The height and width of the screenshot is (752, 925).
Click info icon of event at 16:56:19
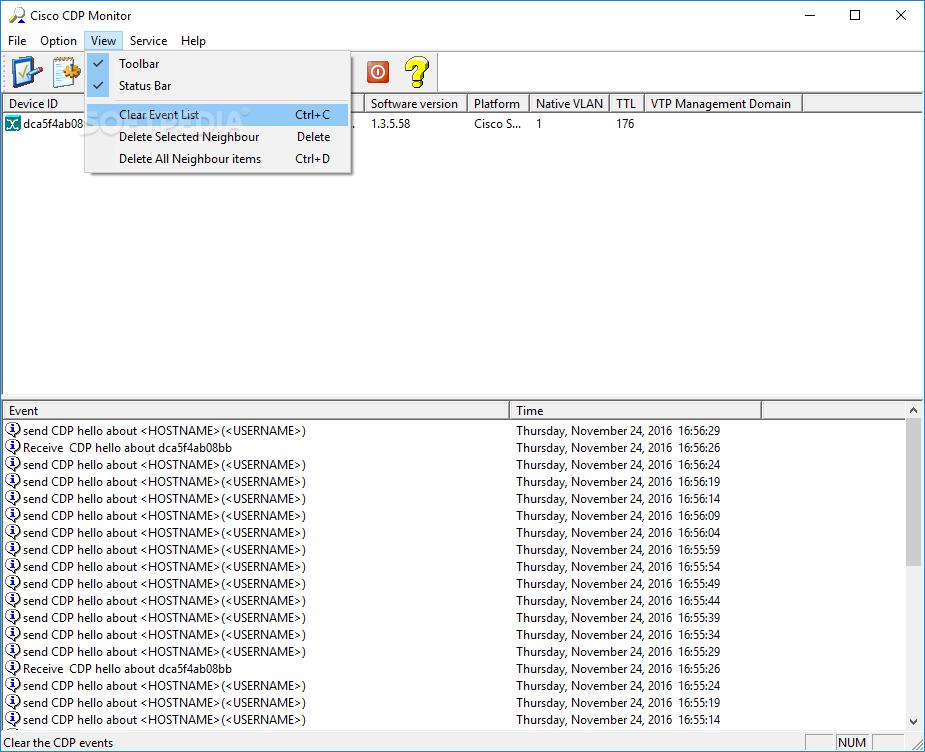(x=13, y=481)
